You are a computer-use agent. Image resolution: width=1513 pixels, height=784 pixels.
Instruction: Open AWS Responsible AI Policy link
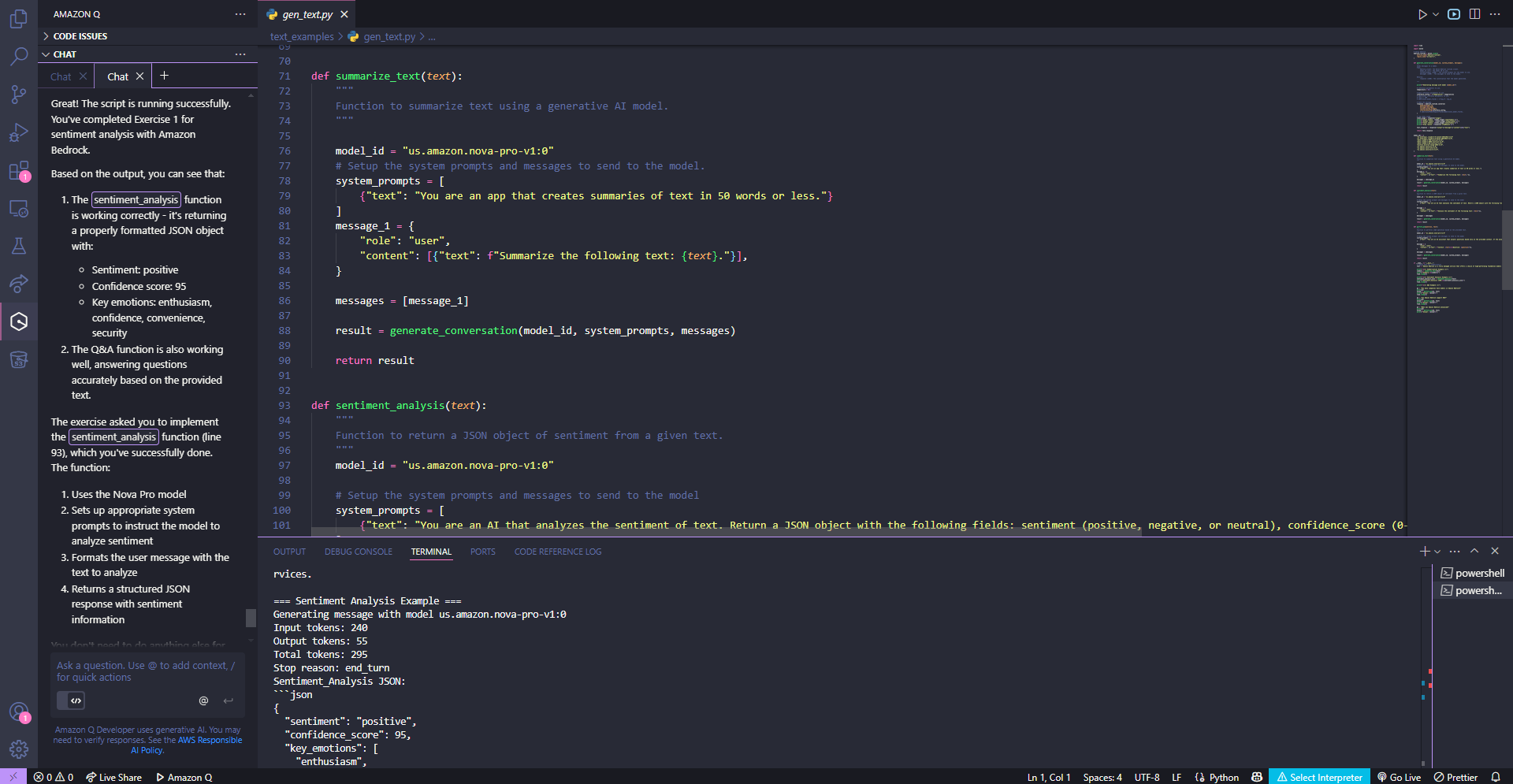pos(186,745)
